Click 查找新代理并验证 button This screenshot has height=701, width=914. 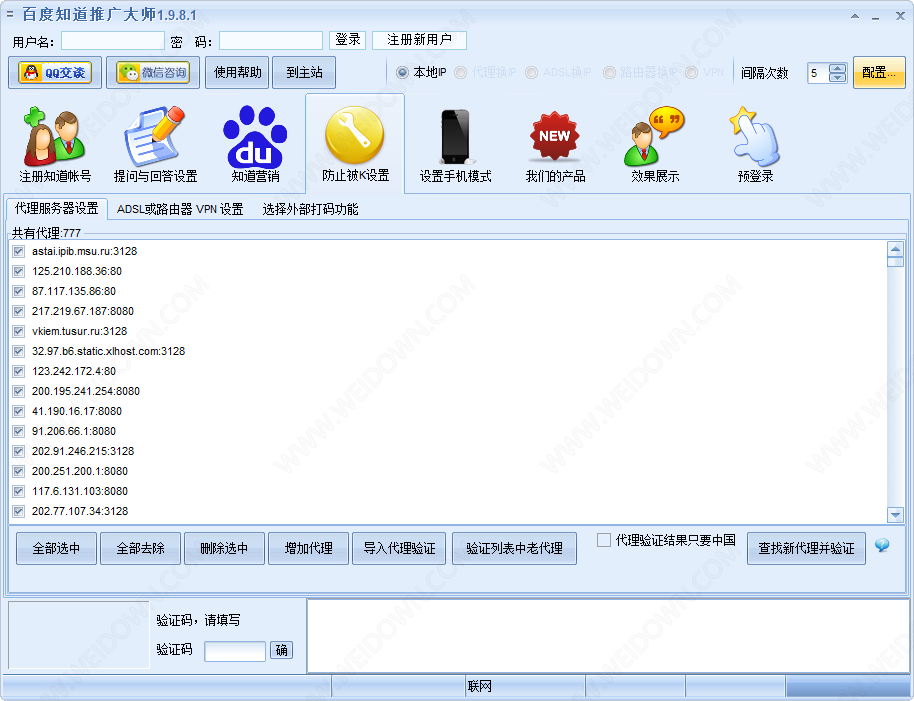806,548
